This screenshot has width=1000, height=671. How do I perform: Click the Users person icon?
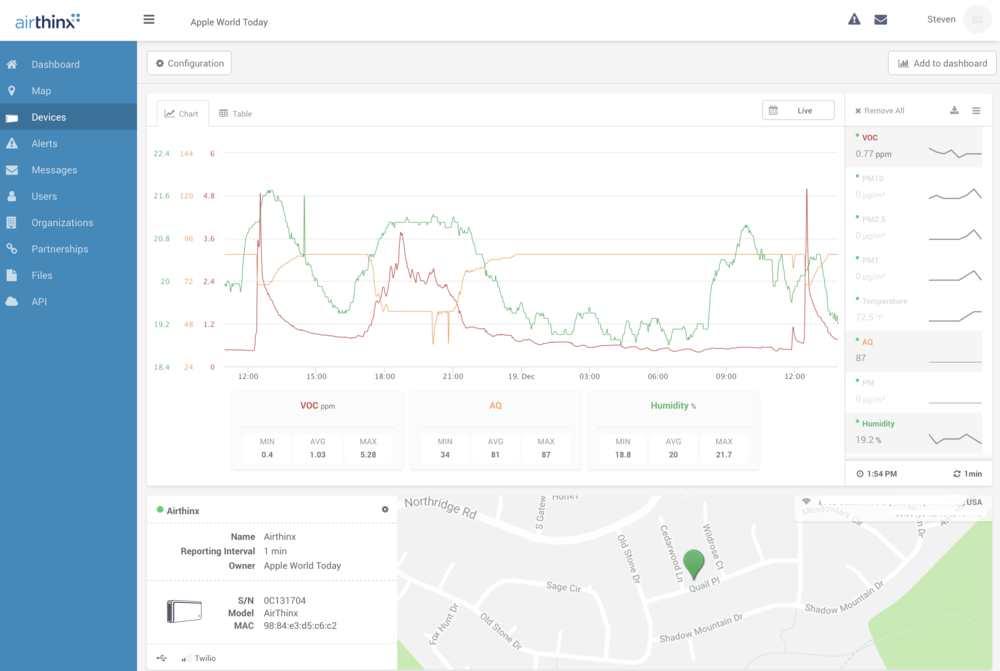point(11,196)
